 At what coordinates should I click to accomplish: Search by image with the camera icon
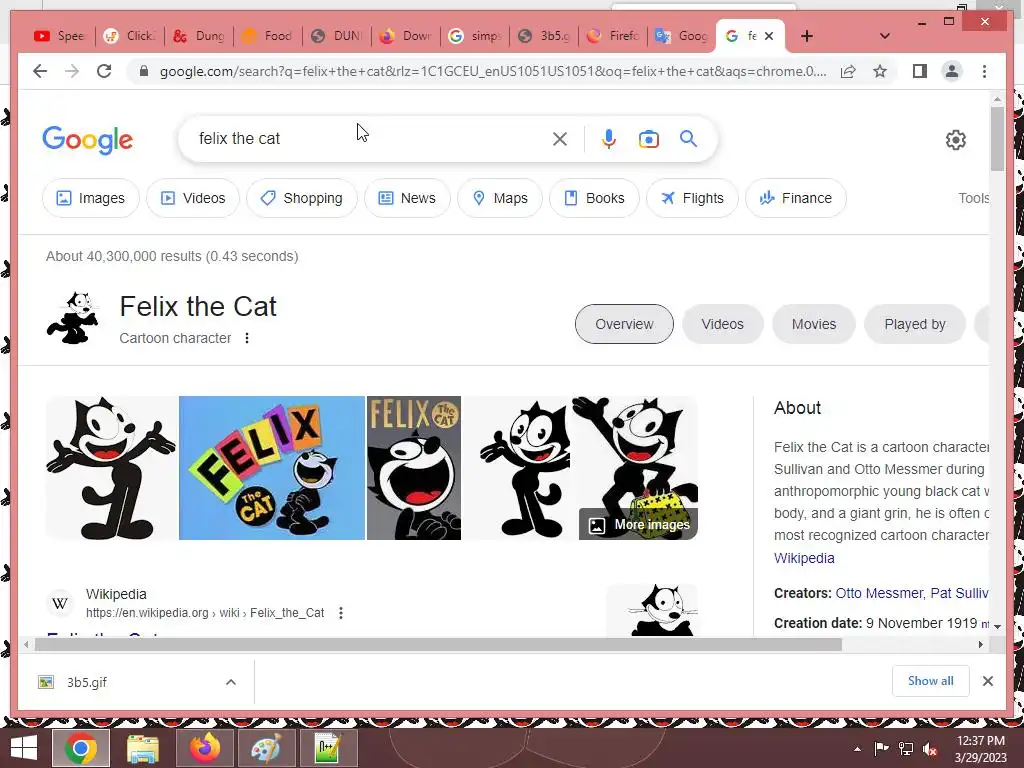pos(648,139)
